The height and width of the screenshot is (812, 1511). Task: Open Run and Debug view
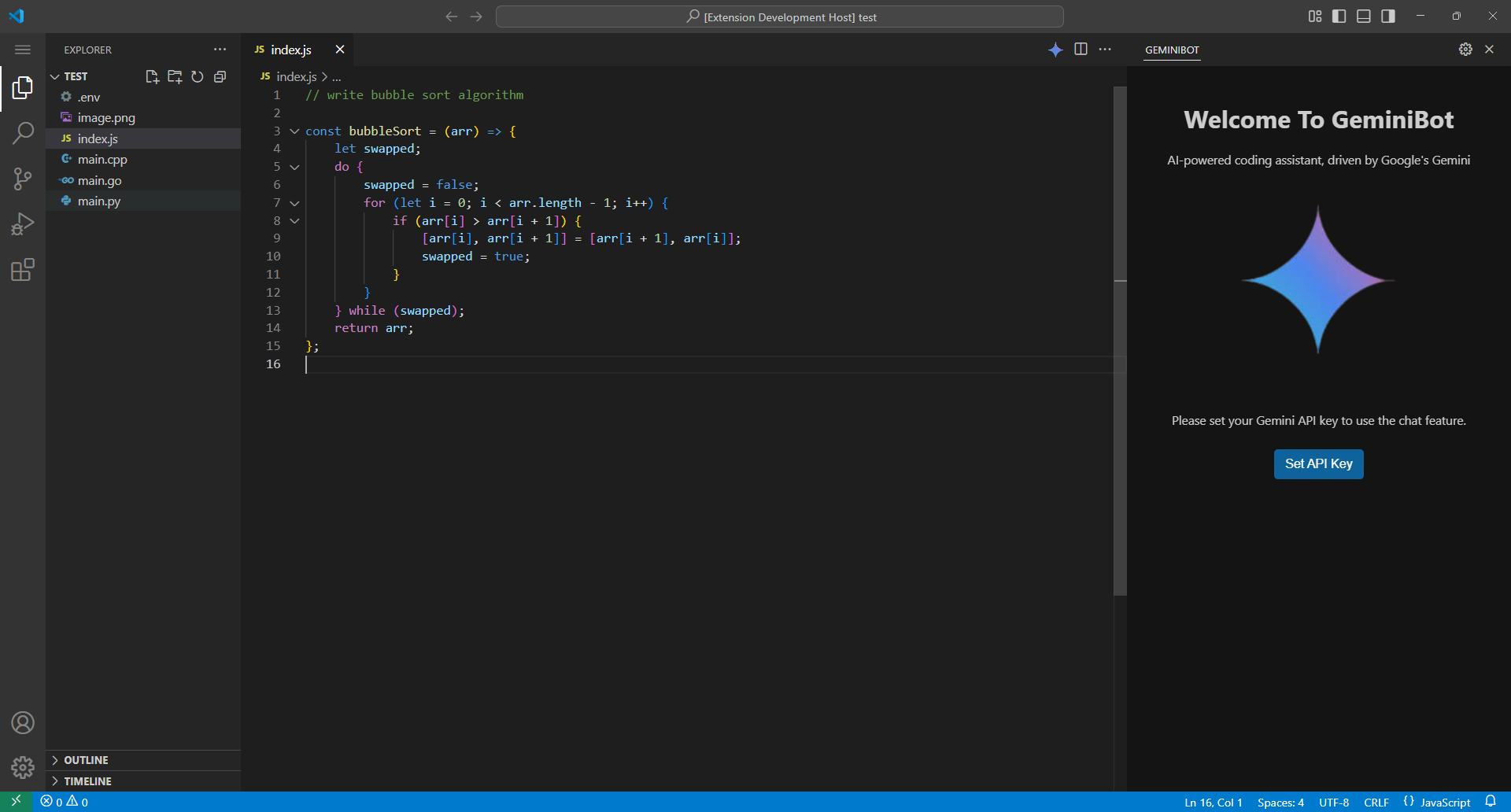coord(23,224)
